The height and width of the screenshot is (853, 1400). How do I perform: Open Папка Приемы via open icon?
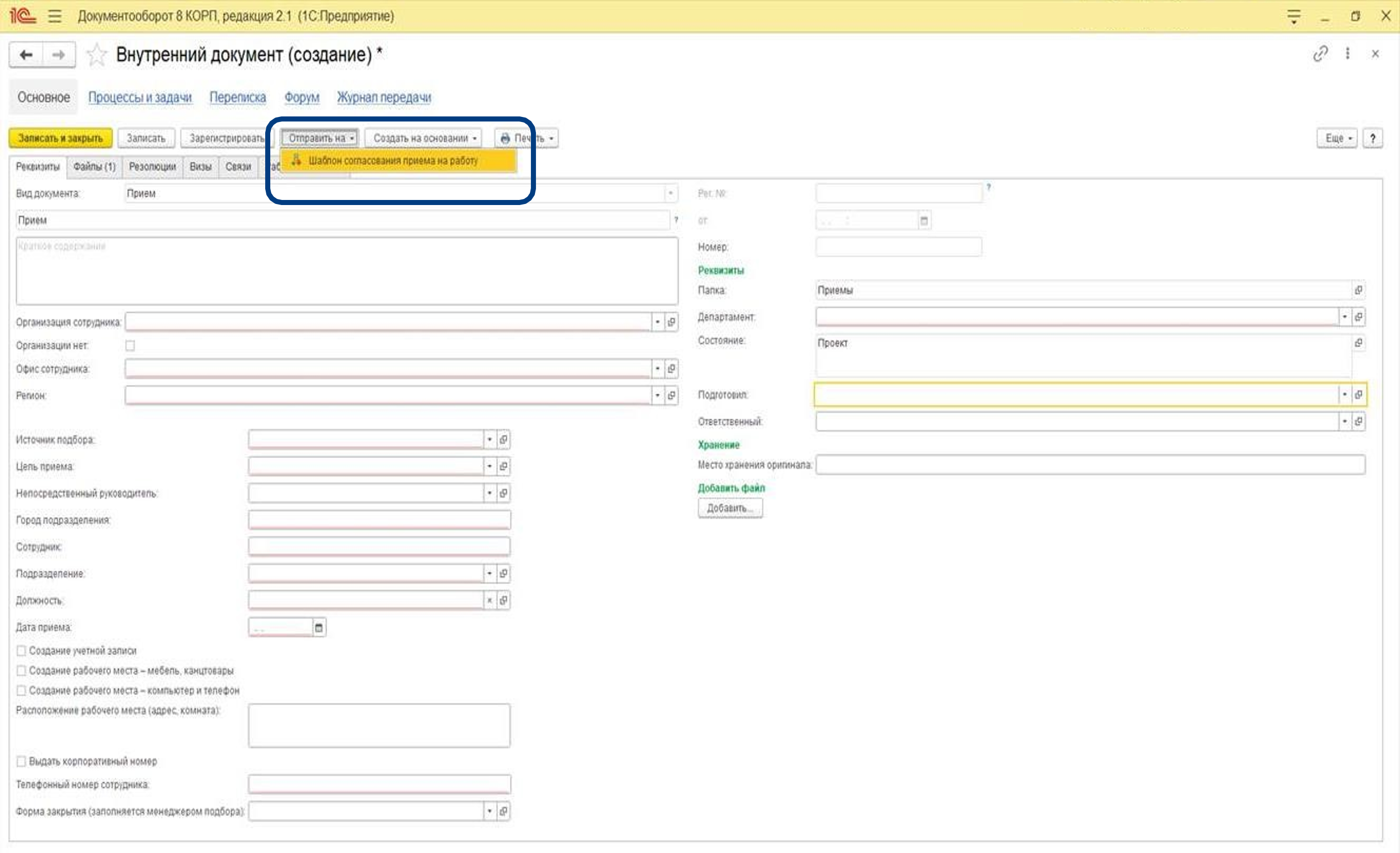tap(1358, 290)
